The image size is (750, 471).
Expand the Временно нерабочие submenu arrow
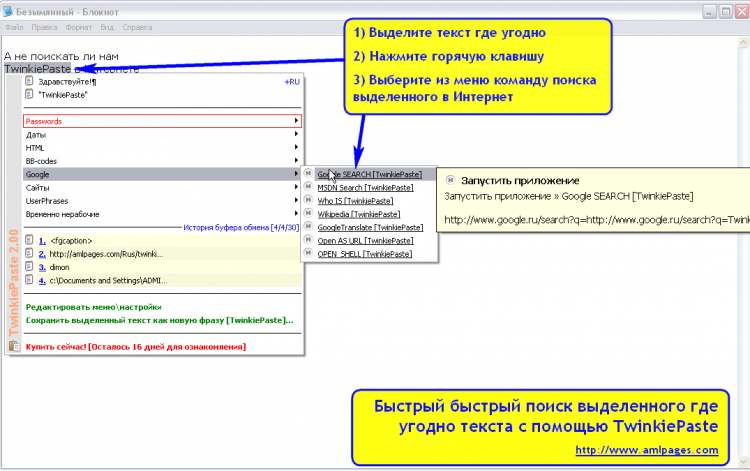(x=296, y=214)
